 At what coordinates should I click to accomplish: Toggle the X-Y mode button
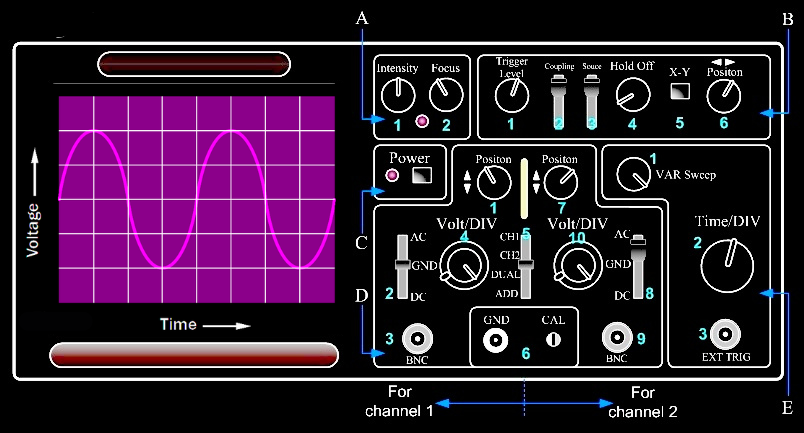click(x=680, y=93)
